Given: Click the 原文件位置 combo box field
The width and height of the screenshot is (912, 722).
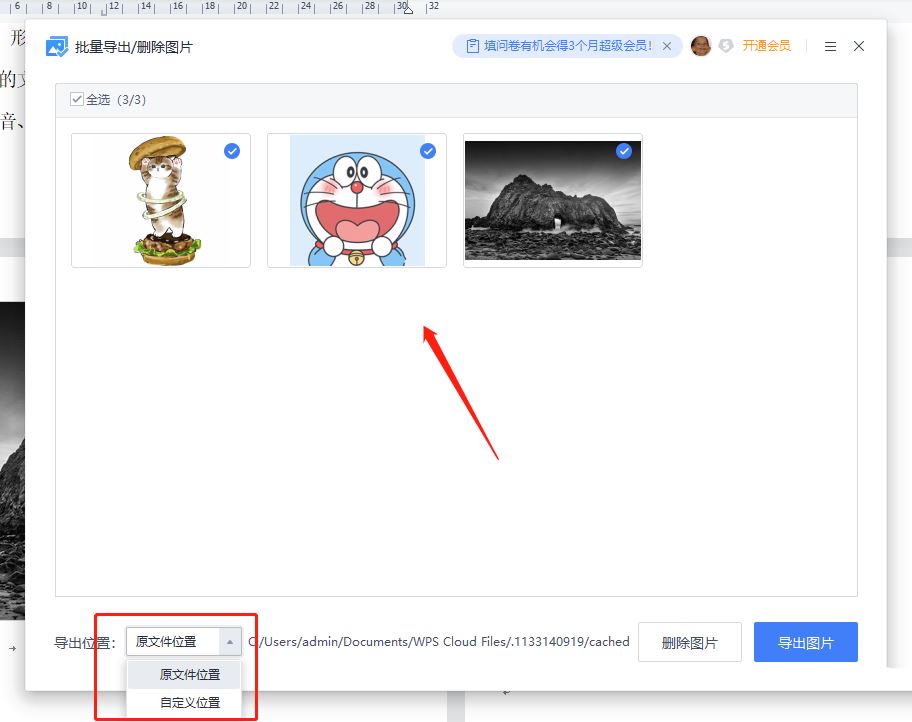Looking at the screenshot, I should 184,642.
